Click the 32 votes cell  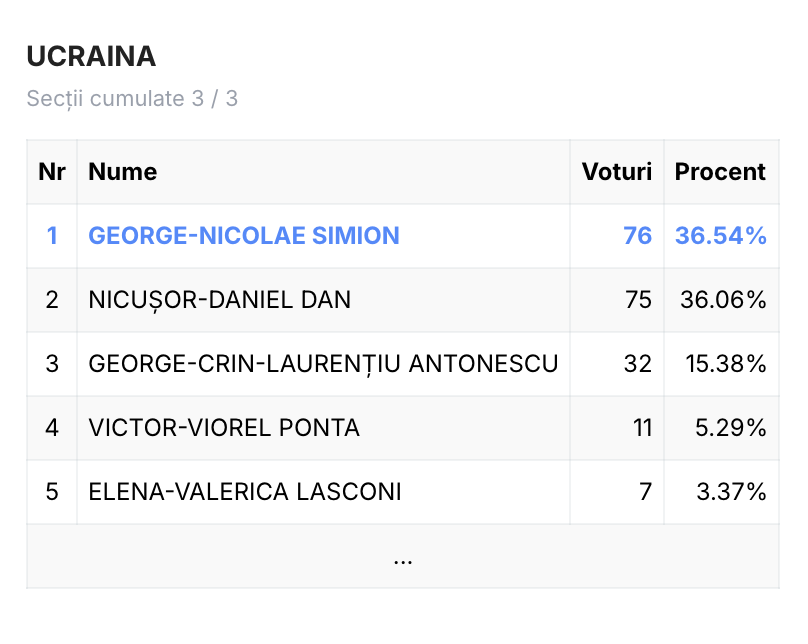click(617, 364)
